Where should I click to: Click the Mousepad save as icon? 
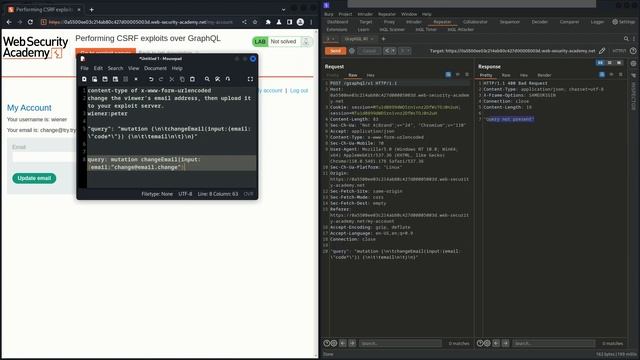pyautogui.click(x=116, y=79)
